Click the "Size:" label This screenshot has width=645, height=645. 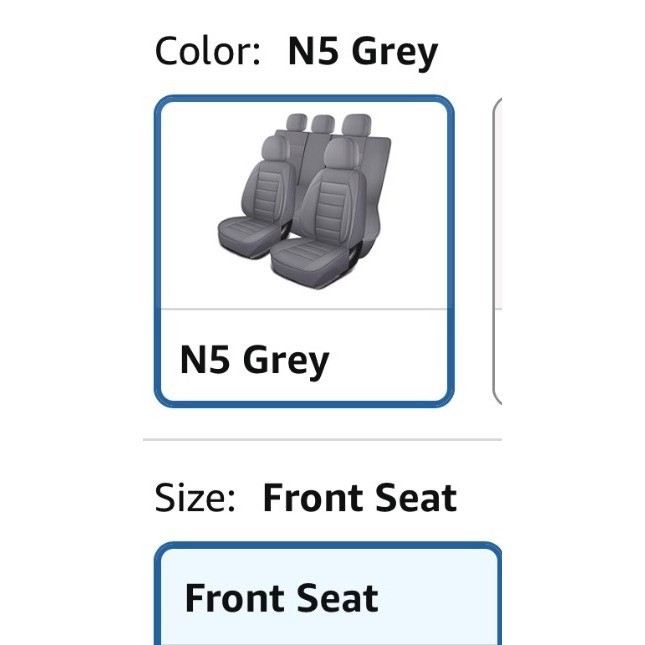(x=195, y=497)
